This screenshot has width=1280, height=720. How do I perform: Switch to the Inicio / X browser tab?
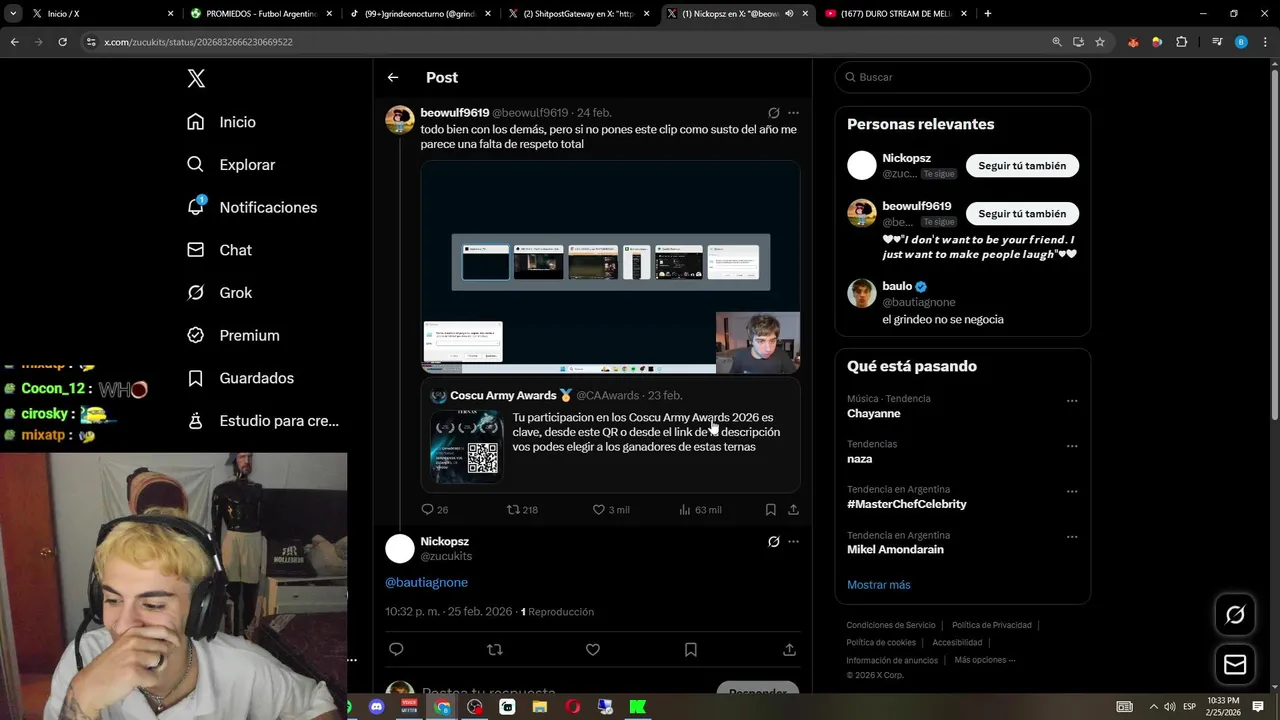click(x=103, y=14)
